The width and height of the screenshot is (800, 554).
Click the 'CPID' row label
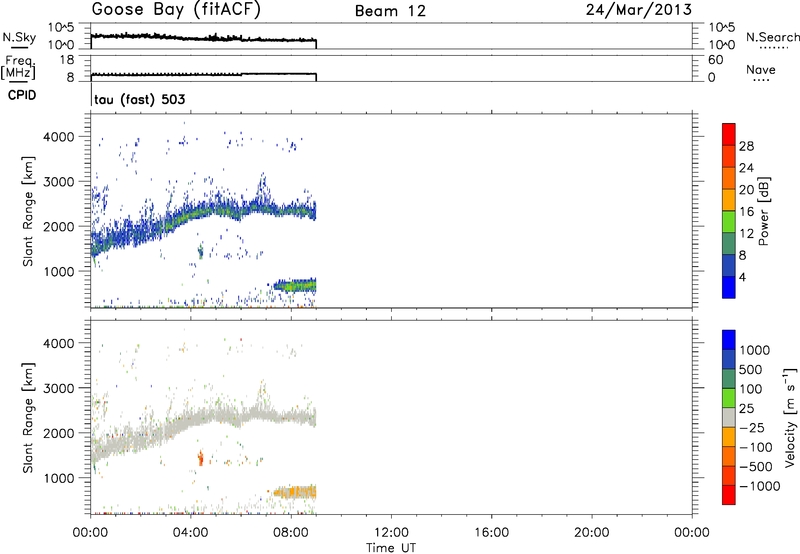[21, 95]
